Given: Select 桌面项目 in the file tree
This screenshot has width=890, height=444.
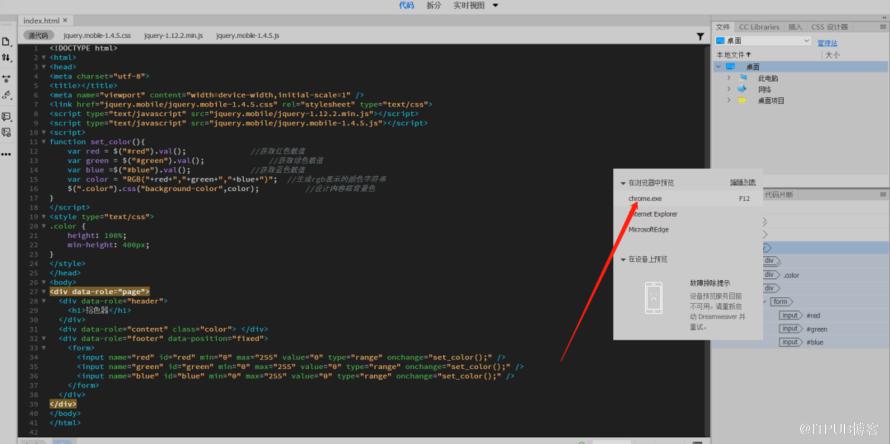Looking at the screenshot, I should [771, 100].
